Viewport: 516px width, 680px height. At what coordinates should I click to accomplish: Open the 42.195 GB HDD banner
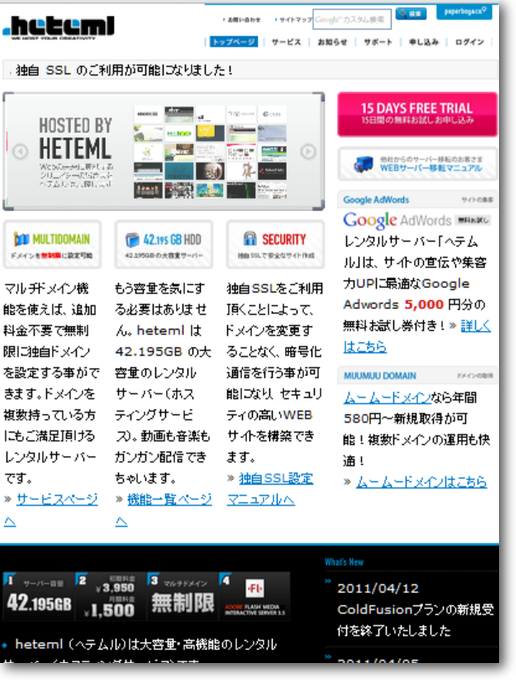(x=163, y=245)
